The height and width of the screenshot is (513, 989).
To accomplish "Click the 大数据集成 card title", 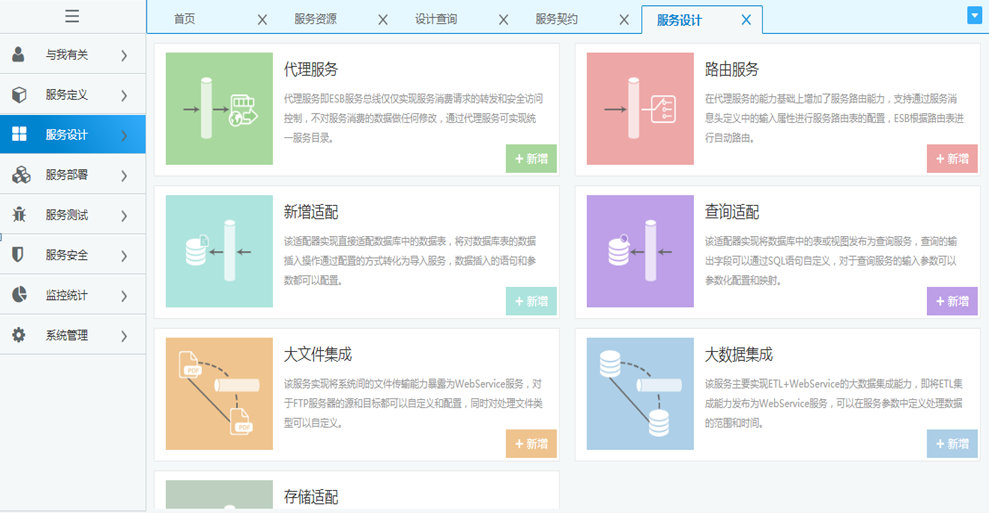I will tap(739, 355).
